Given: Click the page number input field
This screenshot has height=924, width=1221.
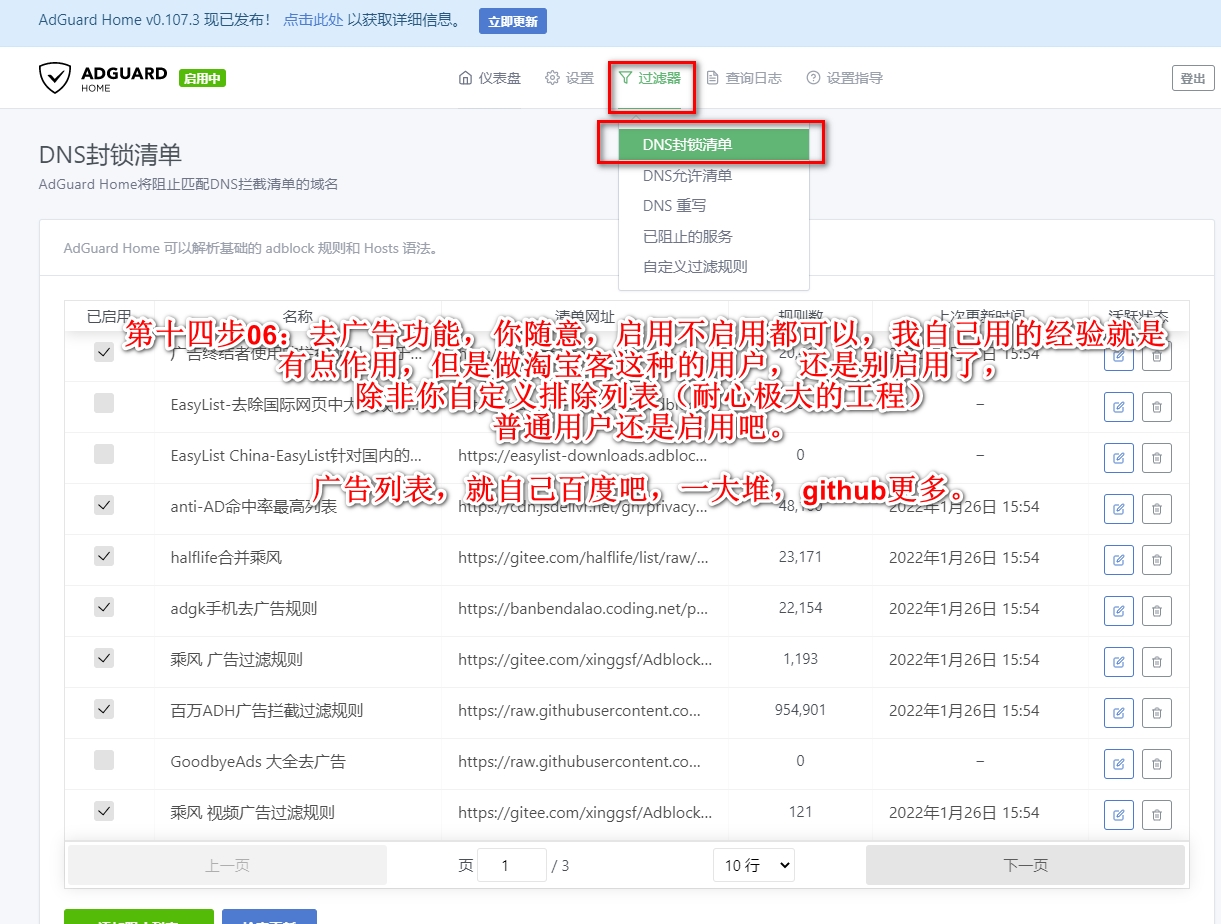Looking at the screenshot, I should (x=511, y=865).
